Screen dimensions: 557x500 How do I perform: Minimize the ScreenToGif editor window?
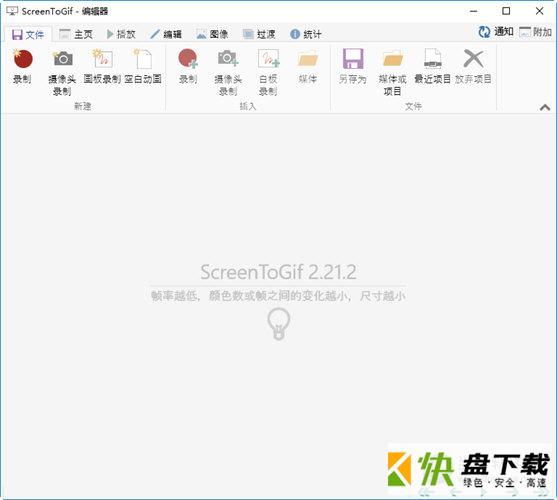point(474,11)
